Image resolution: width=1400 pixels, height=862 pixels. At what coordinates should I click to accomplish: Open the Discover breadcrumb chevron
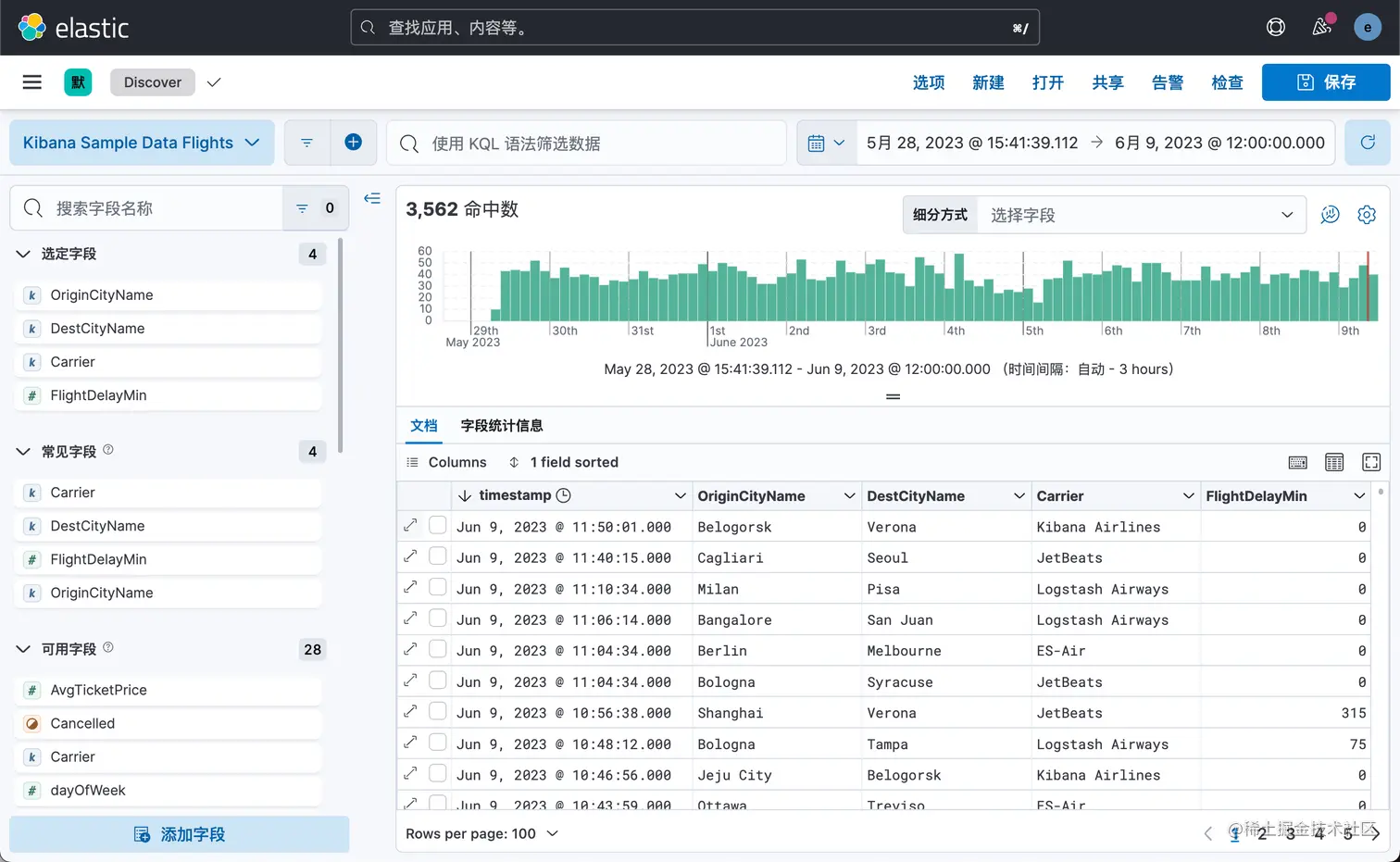[x=214, y=82]
